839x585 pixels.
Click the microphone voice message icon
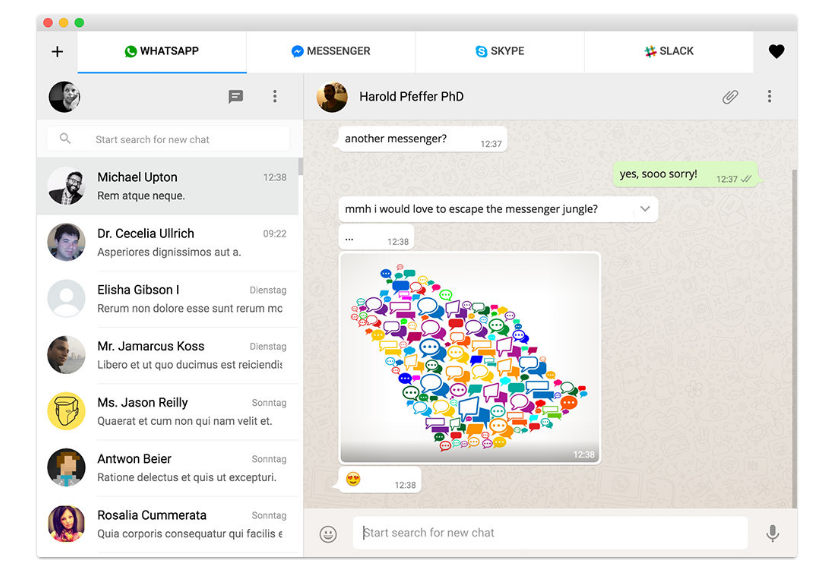(x=772, y=533)
